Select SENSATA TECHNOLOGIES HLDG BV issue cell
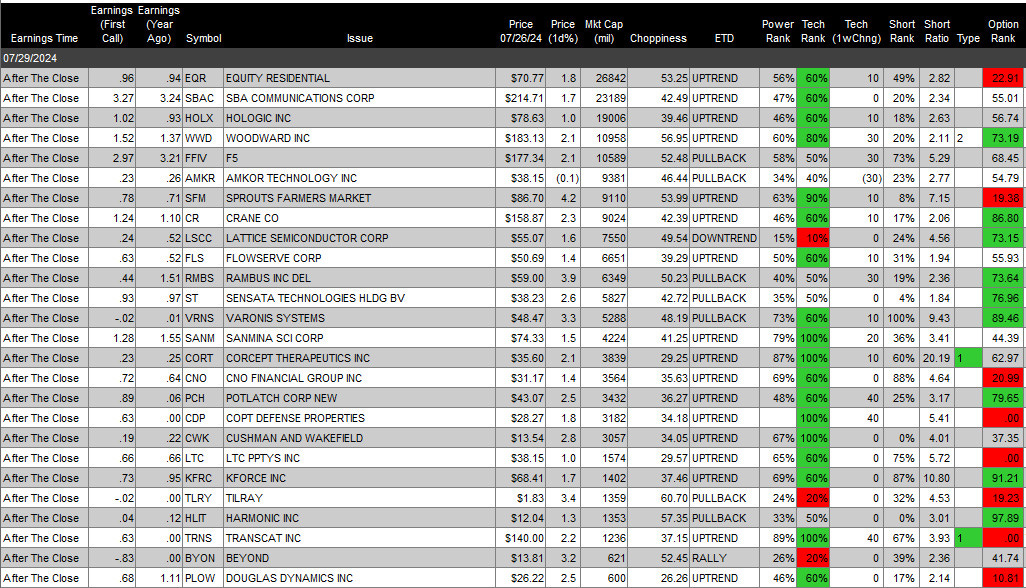 (359, 298)
